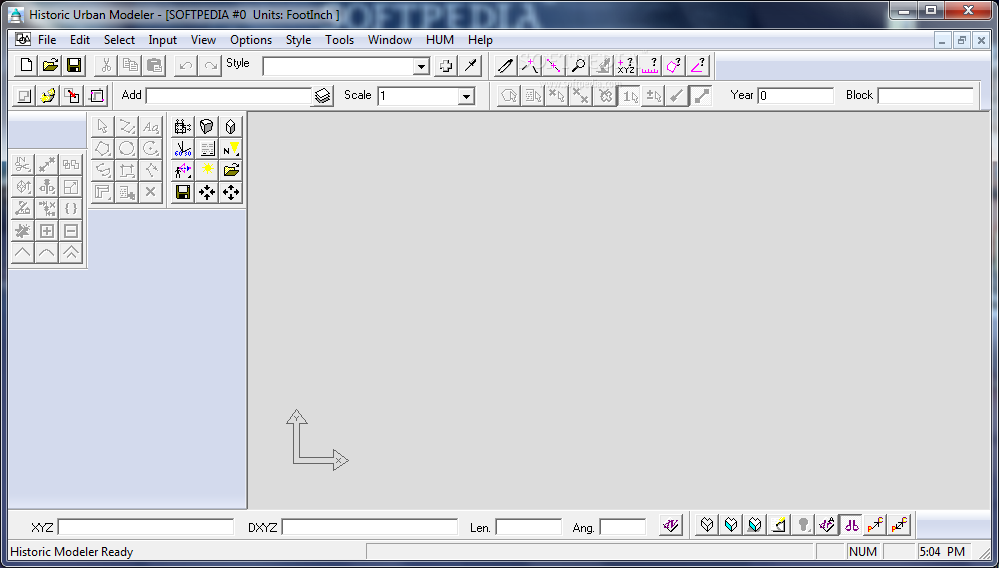Click the Len. input field

529,527
